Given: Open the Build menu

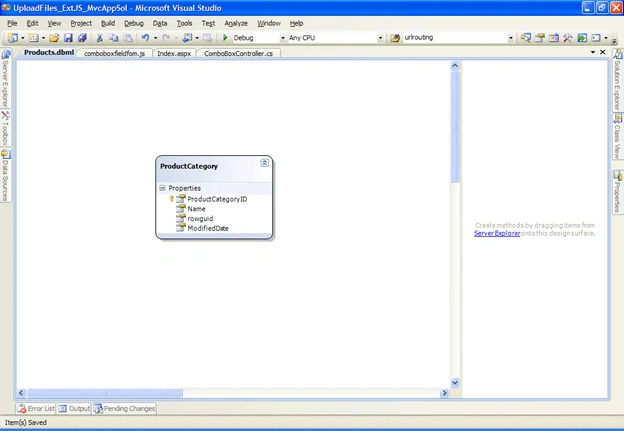Looking at the screenshot, I should pos(108,23).
